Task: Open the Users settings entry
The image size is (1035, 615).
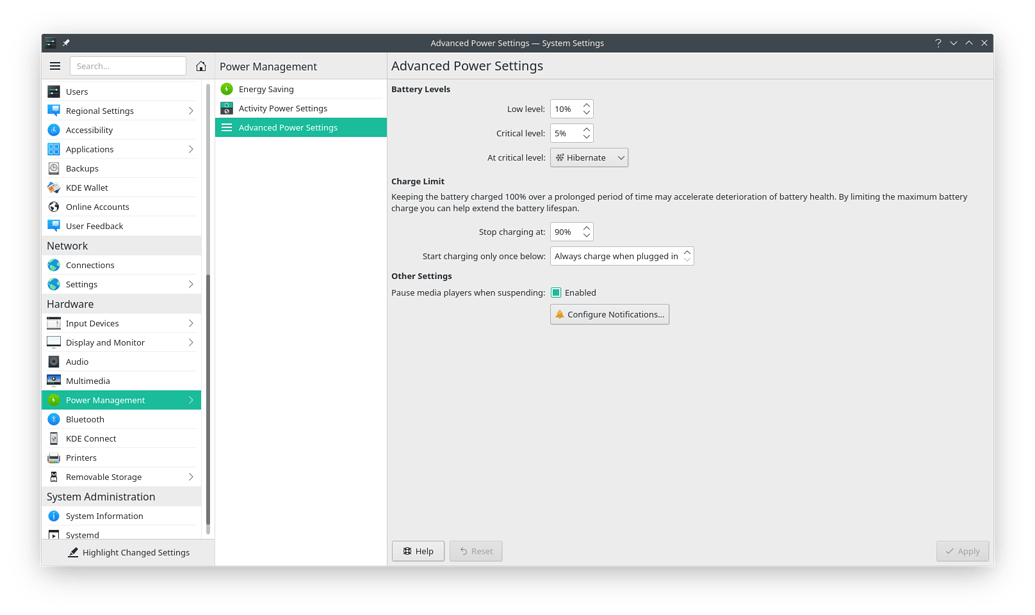Action: tap(121, 92)
